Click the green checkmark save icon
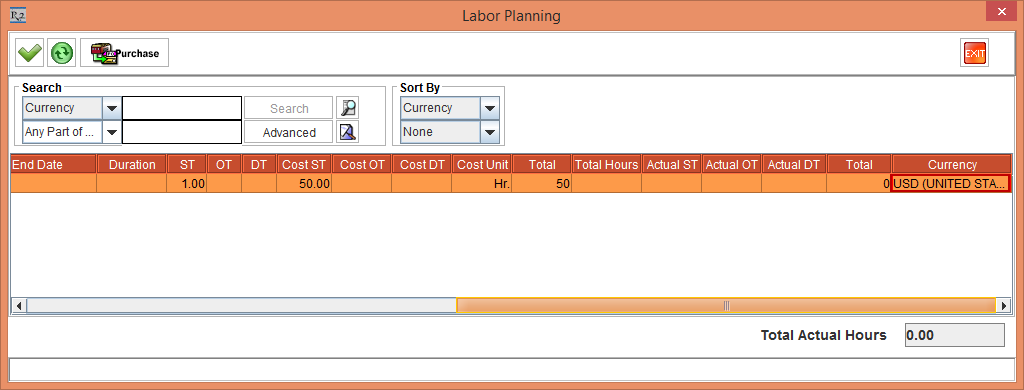Viewport: 1024px width, 390px height. (29, 53)
